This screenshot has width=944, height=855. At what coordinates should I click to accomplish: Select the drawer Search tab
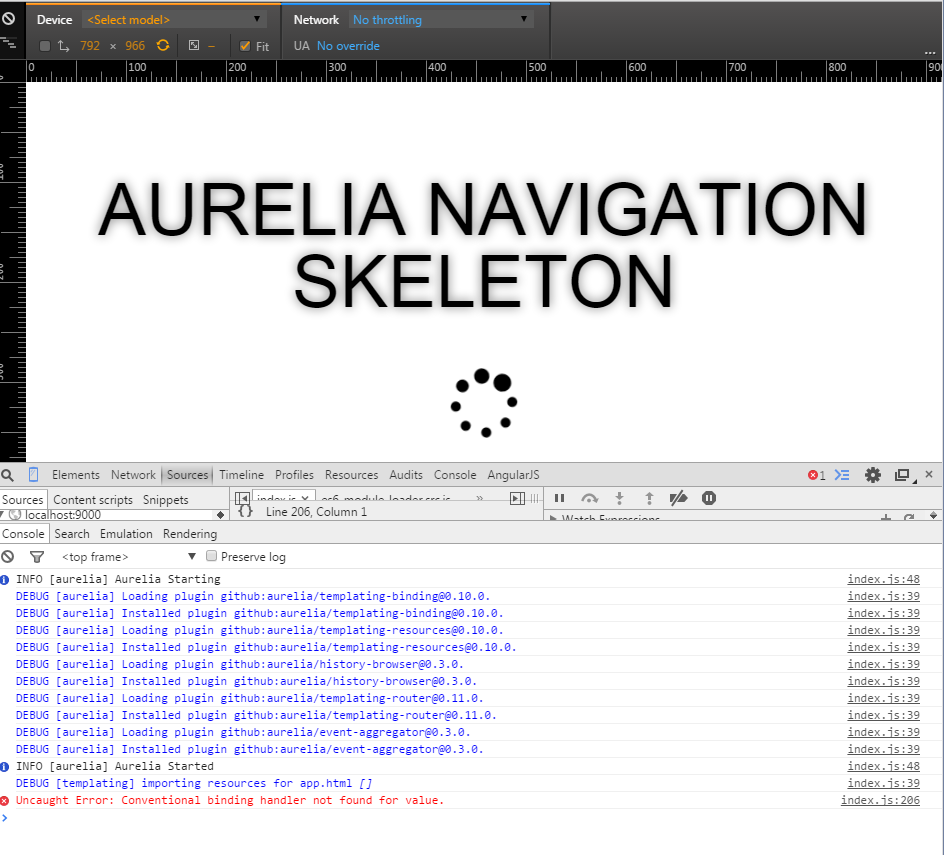coord(72,534)
